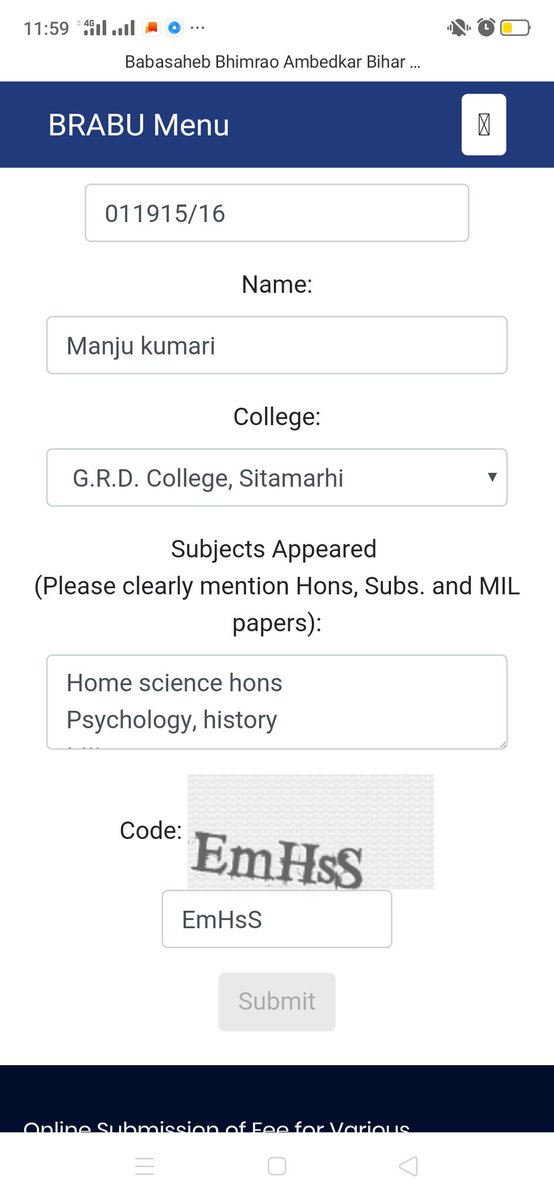Tap the blue circular notification icon

pos(175,28)
